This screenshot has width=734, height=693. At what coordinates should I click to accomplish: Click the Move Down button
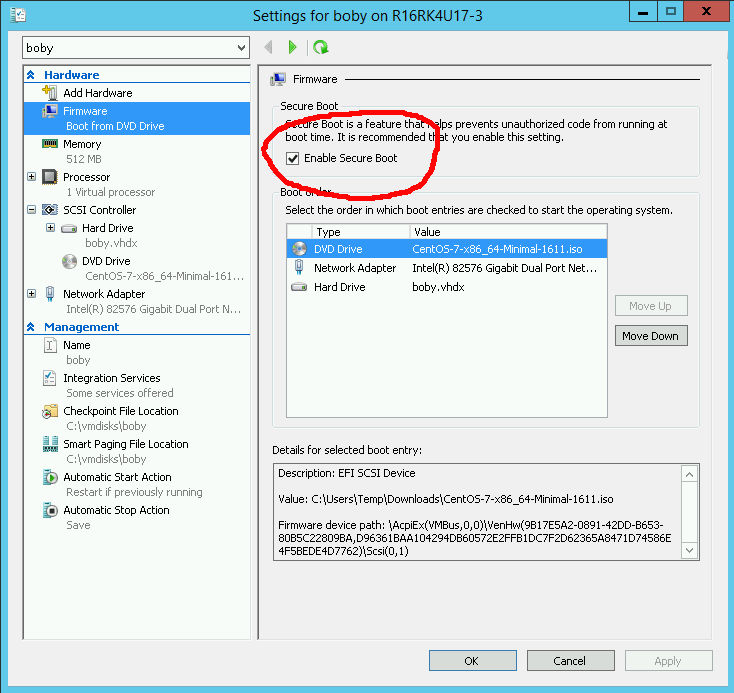(x=651, y=336)
